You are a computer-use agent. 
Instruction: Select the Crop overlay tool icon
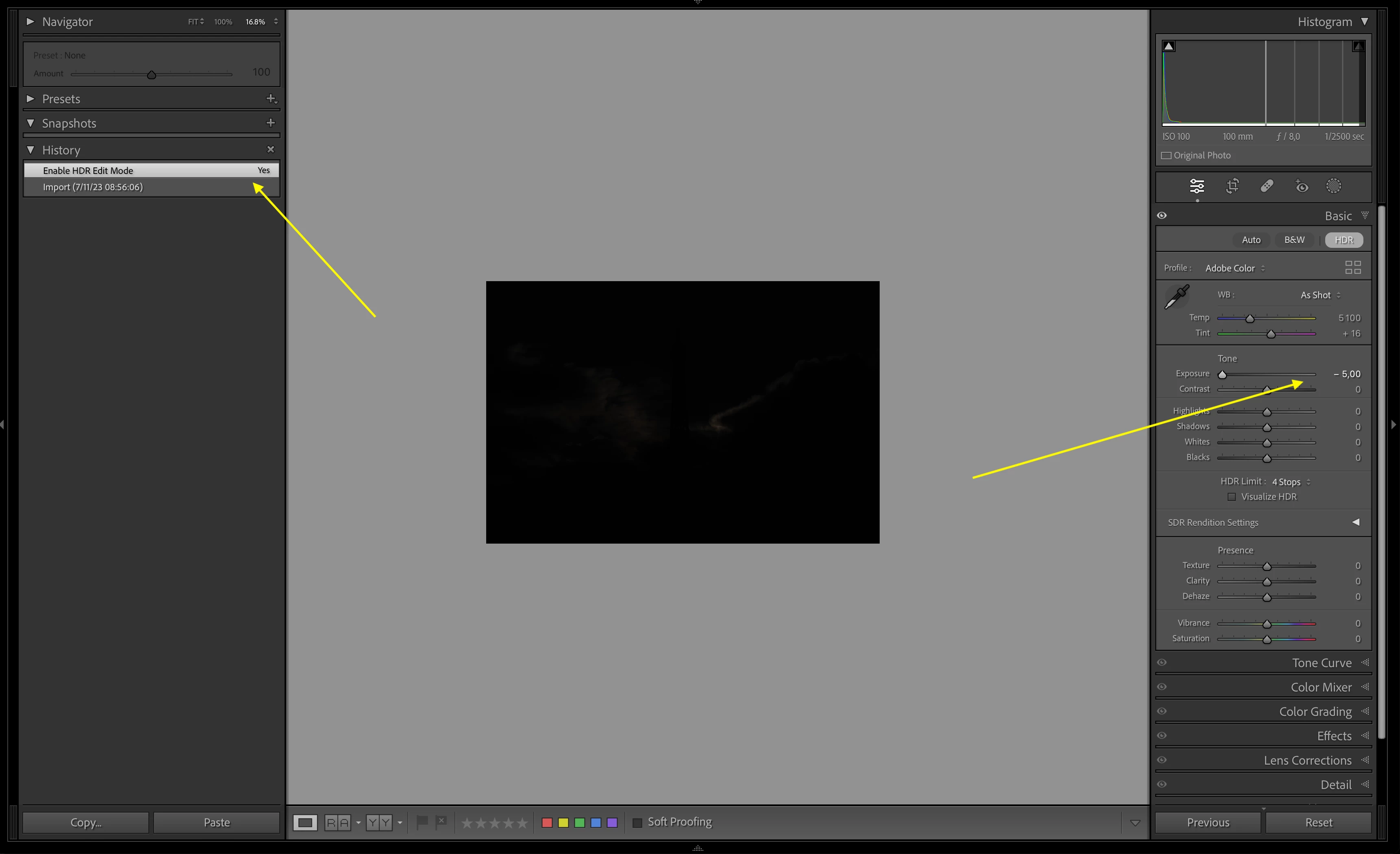[1232, 186]
